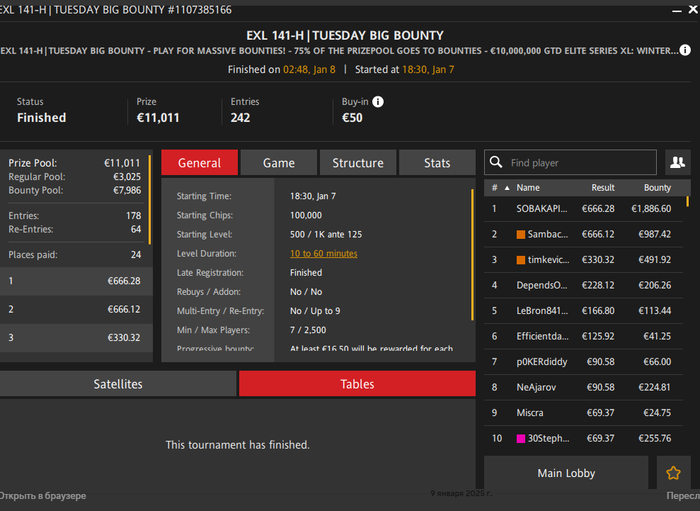Close the tournament lobby window
This screenshot has width=700, height=511.
coord(693,9)
